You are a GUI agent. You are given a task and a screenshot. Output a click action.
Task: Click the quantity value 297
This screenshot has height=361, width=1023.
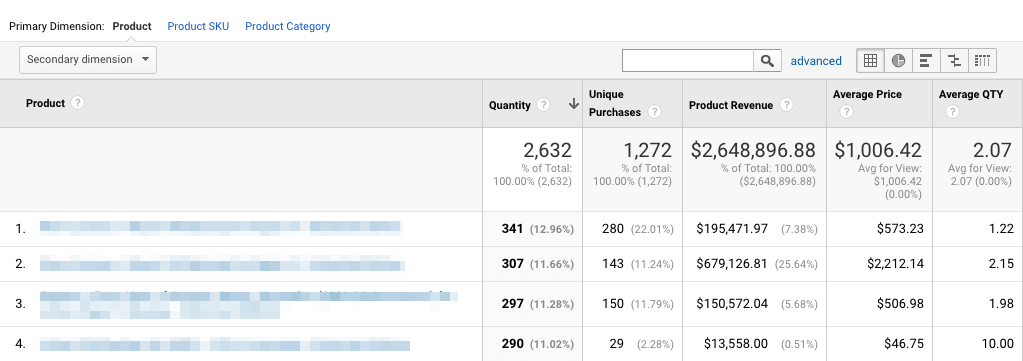513,304
